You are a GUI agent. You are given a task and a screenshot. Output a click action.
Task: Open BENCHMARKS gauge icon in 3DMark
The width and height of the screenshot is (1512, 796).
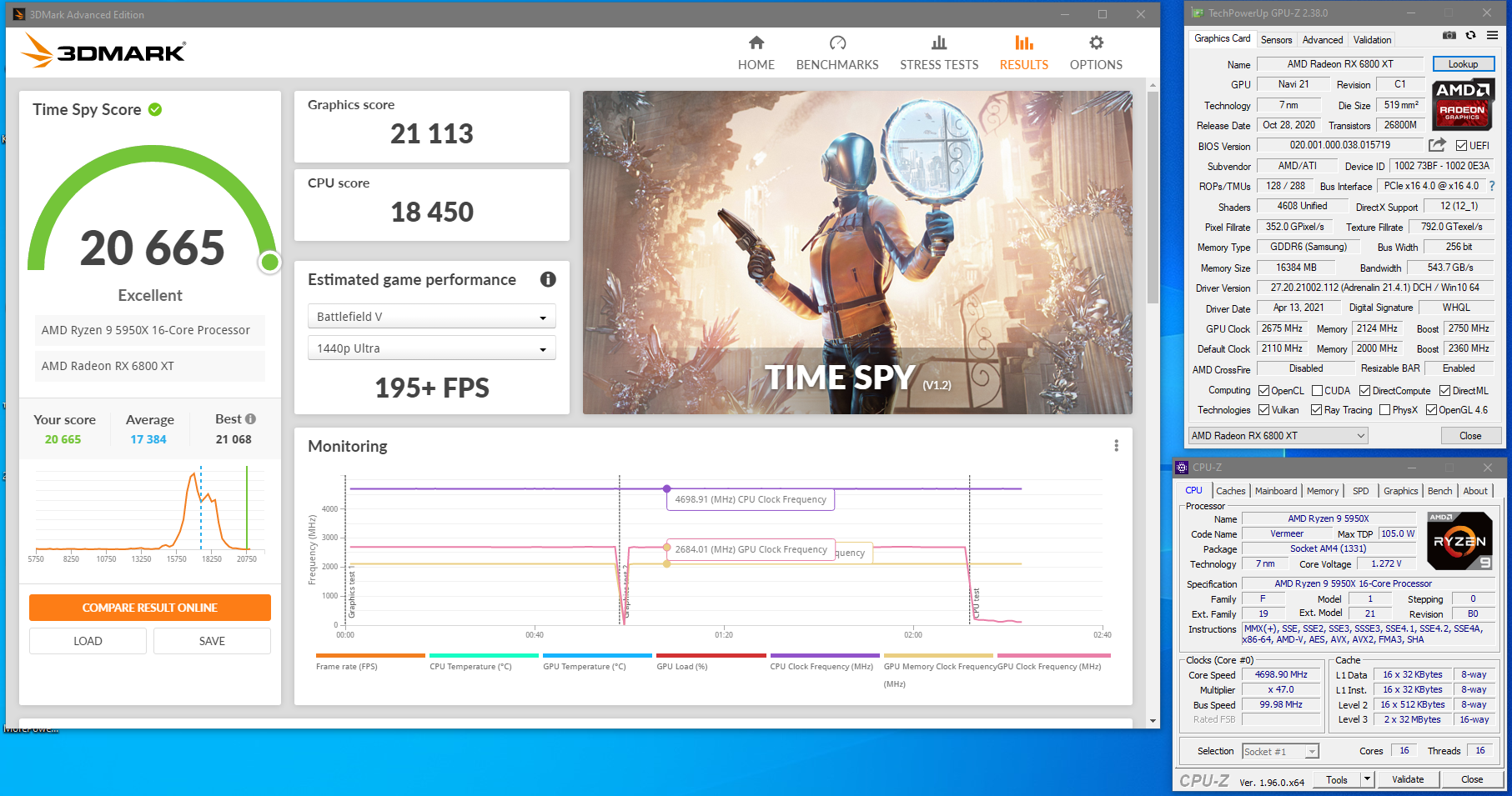(837, 43)
